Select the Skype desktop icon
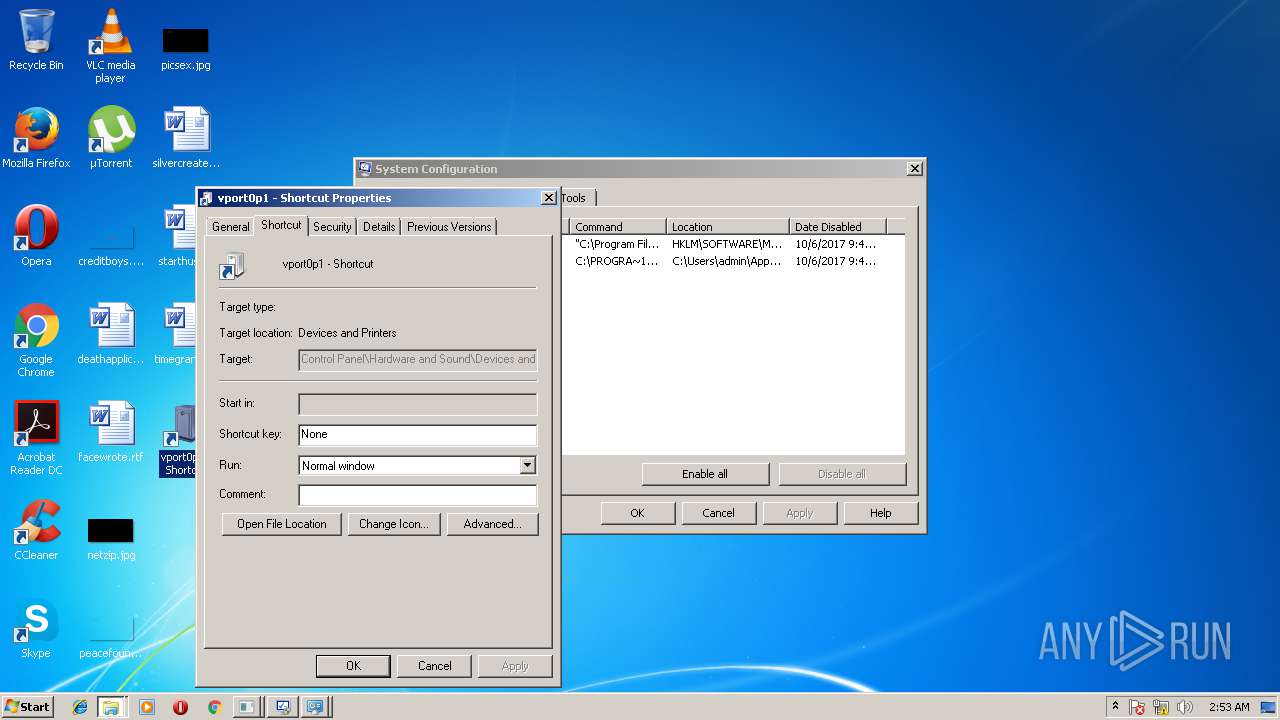Image resolution: width=1280 pixels, height=720 pixels. (x=36, y=628)
